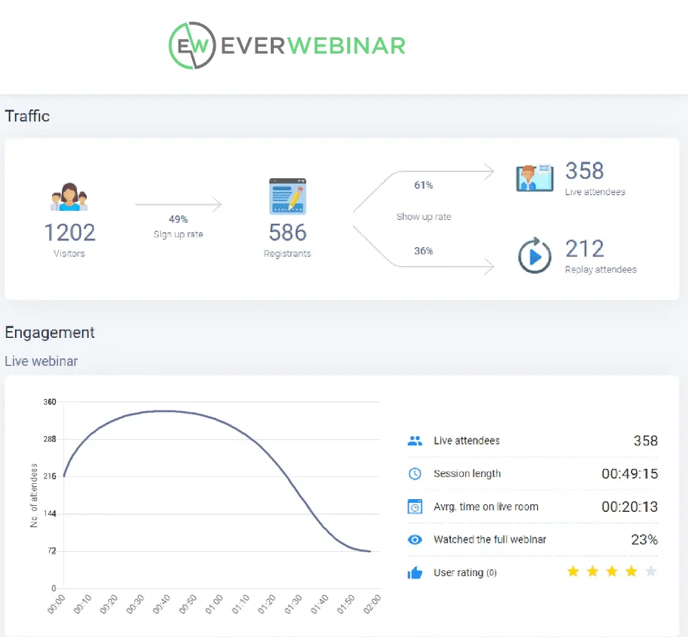Click the User rating (0) label
Viewport: 688px width, 637px height.
465,573
